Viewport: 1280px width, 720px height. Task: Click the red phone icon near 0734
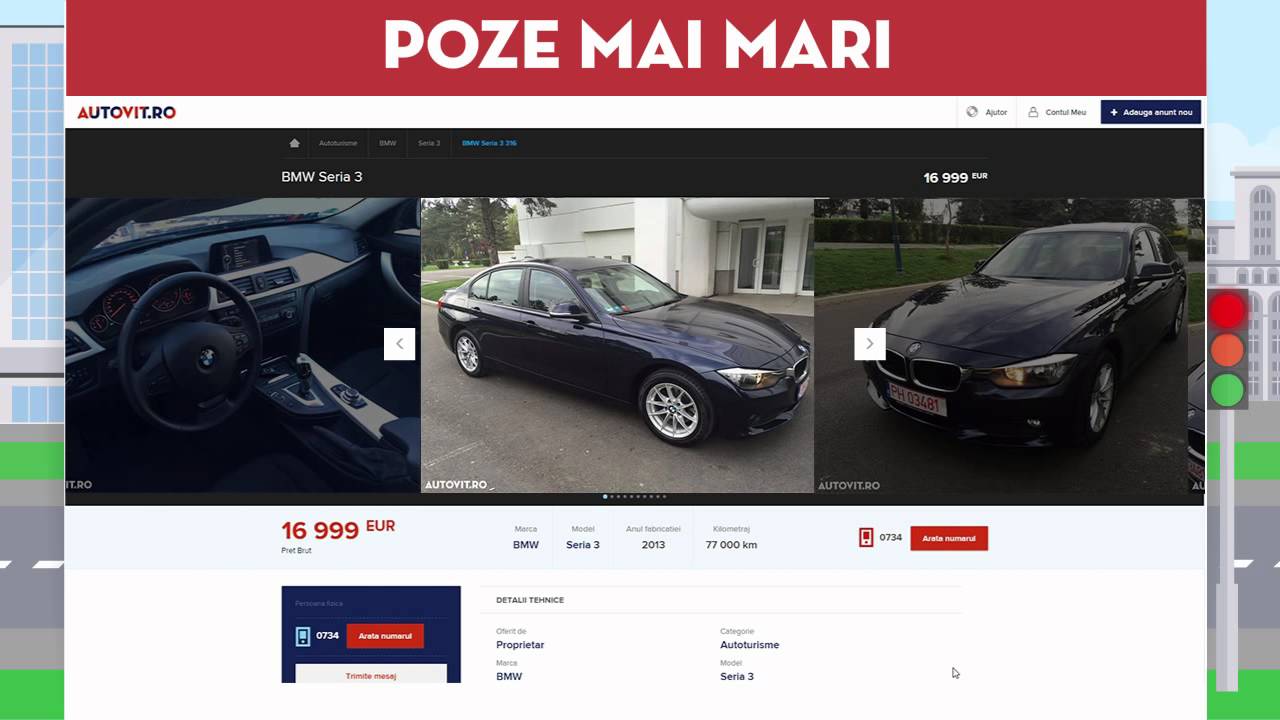point(866,538)
